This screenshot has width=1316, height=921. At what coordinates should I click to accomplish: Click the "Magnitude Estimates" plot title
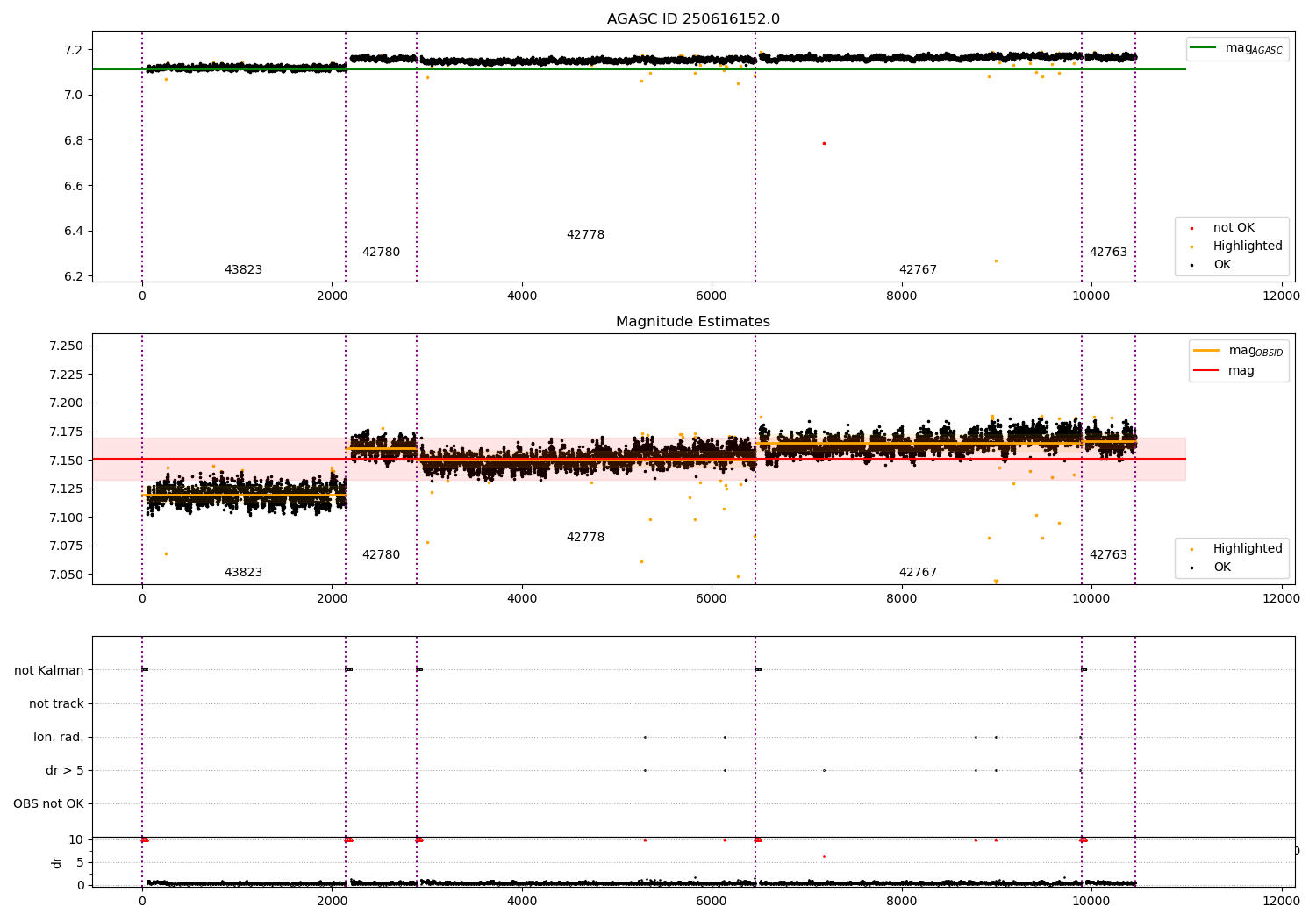tap(693, 322)
